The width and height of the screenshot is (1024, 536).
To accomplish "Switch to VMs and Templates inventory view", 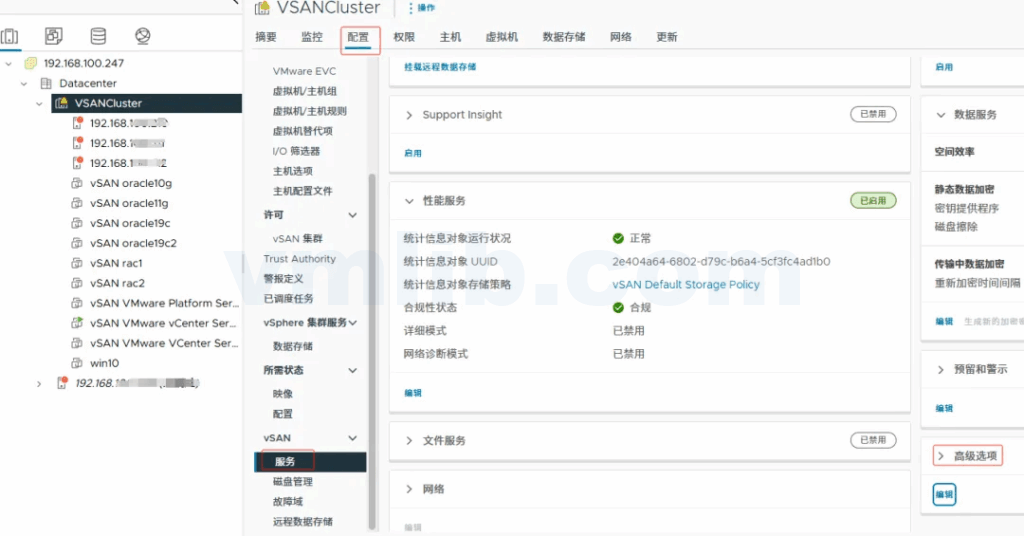I will click(x=54, y=37).
